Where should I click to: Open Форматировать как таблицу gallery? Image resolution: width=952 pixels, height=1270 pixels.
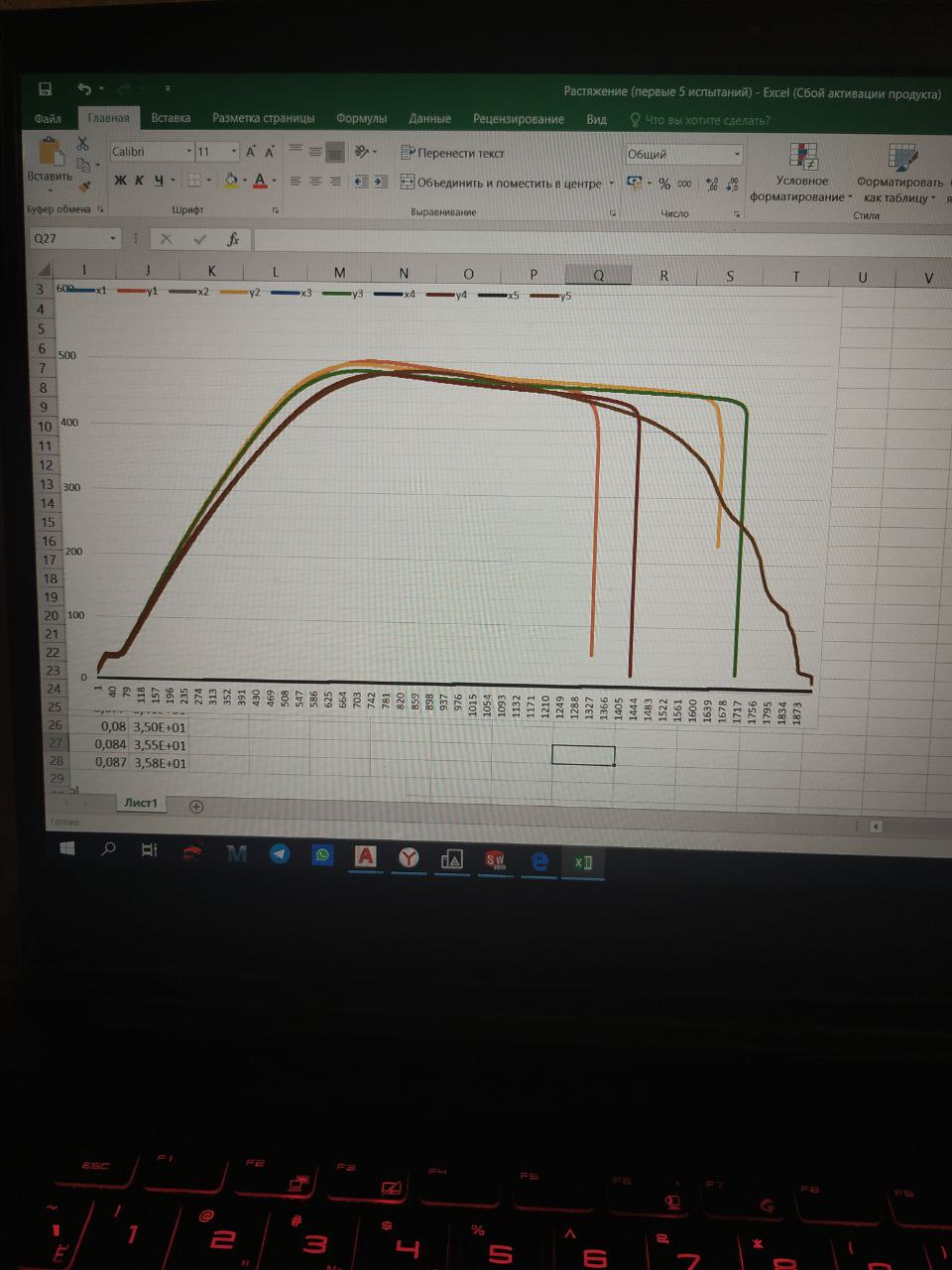[899, 174]
